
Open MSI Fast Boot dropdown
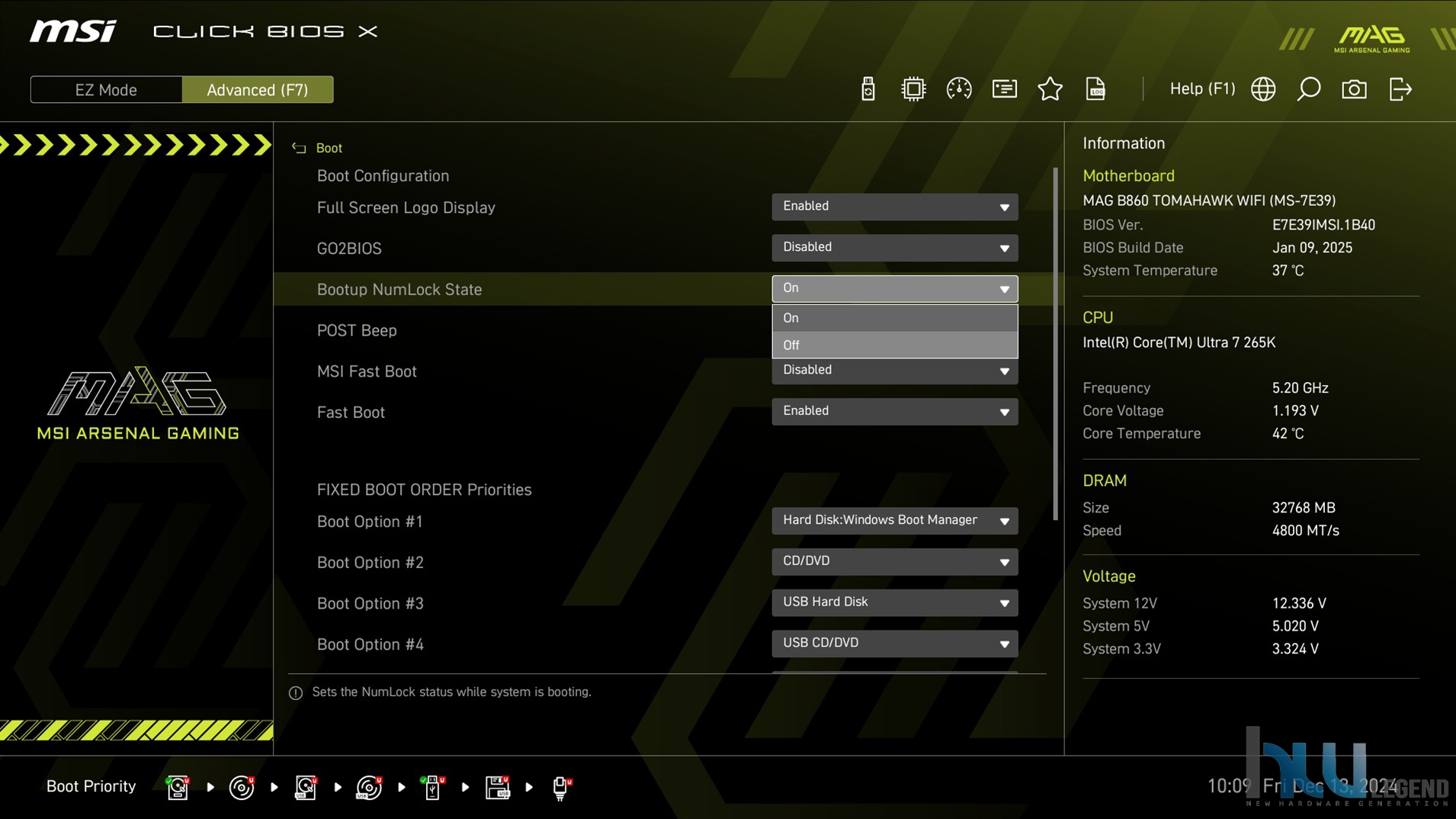pos(894,371)
